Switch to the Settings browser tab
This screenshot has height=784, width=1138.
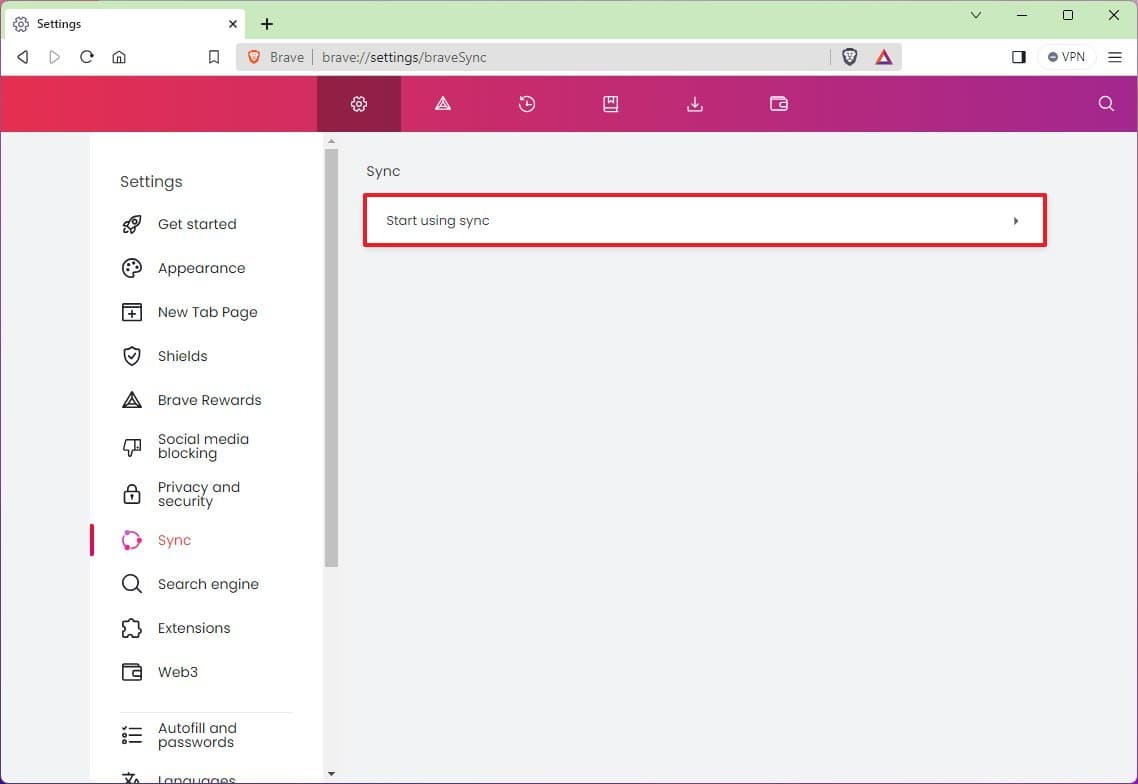(x=120, y=23)
